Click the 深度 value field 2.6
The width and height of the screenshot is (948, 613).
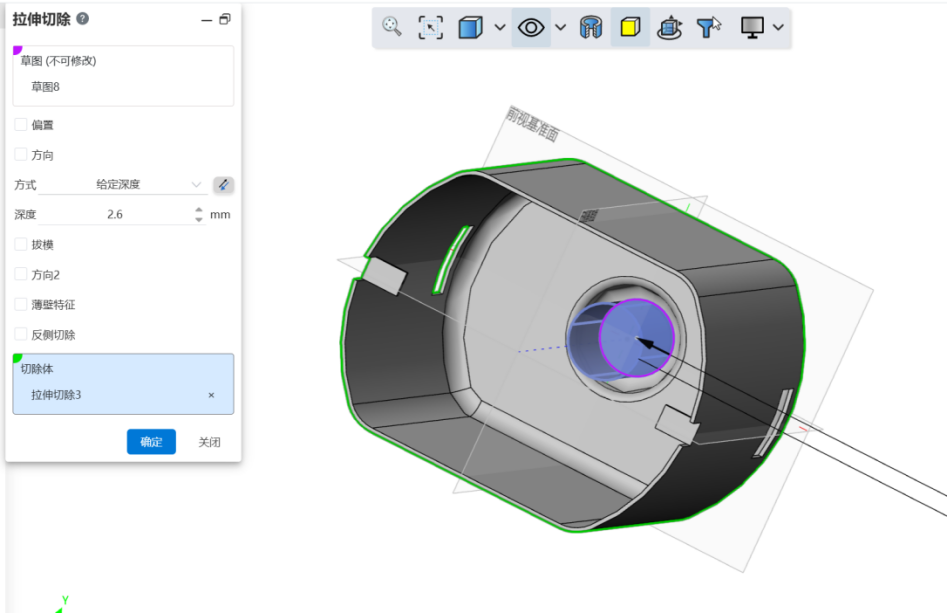point(115,215)
